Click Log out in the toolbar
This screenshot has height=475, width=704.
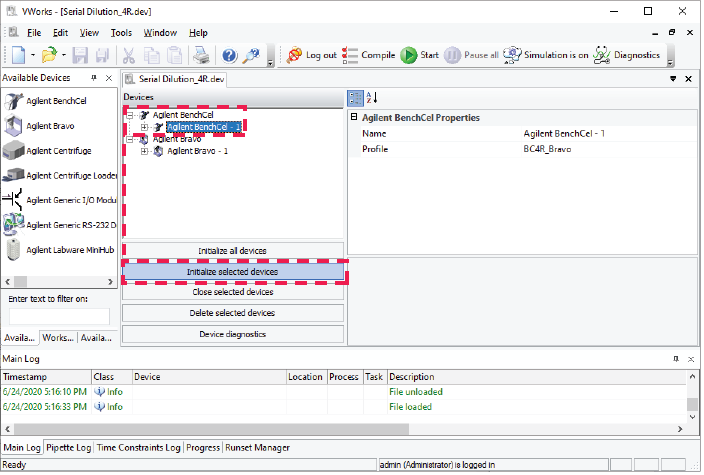(312, 55)
